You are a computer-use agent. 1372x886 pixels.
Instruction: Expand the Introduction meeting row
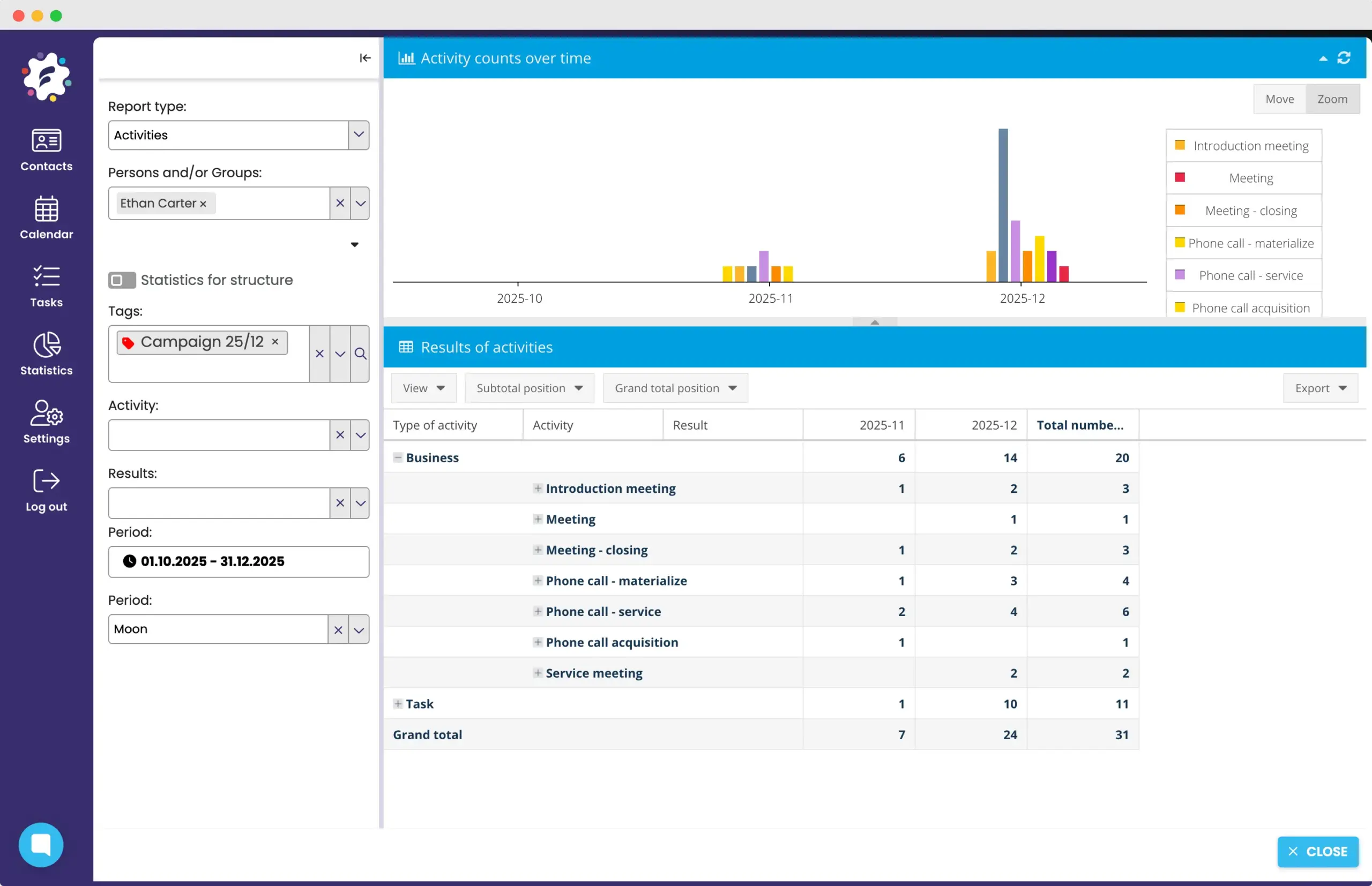pos(538,489)
